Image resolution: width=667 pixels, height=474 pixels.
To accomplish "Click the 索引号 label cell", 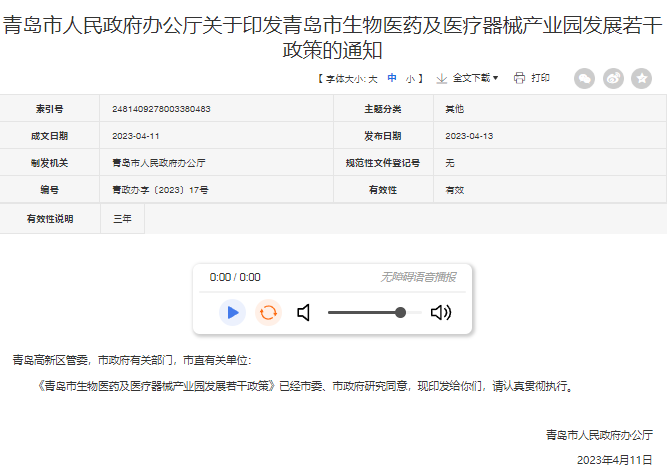I will [x=50, y=109].
